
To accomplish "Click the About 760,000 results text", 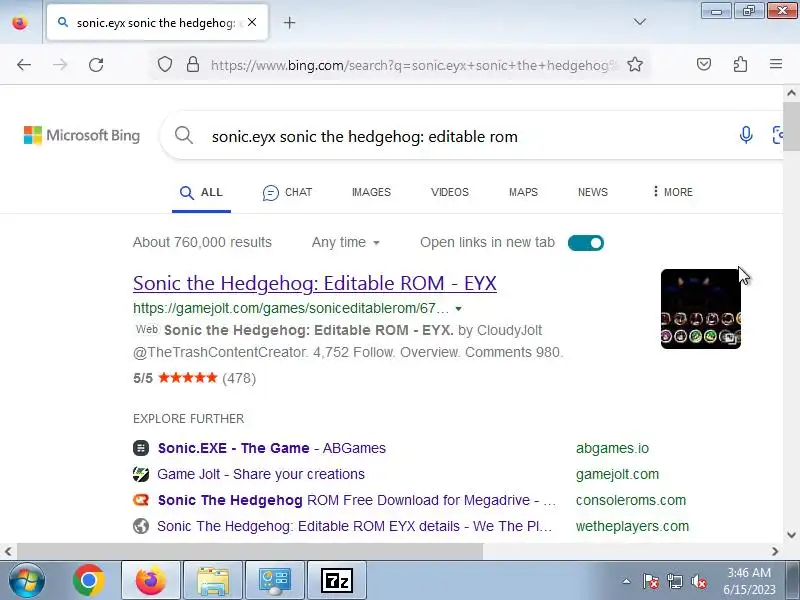I will pos(202,242).
